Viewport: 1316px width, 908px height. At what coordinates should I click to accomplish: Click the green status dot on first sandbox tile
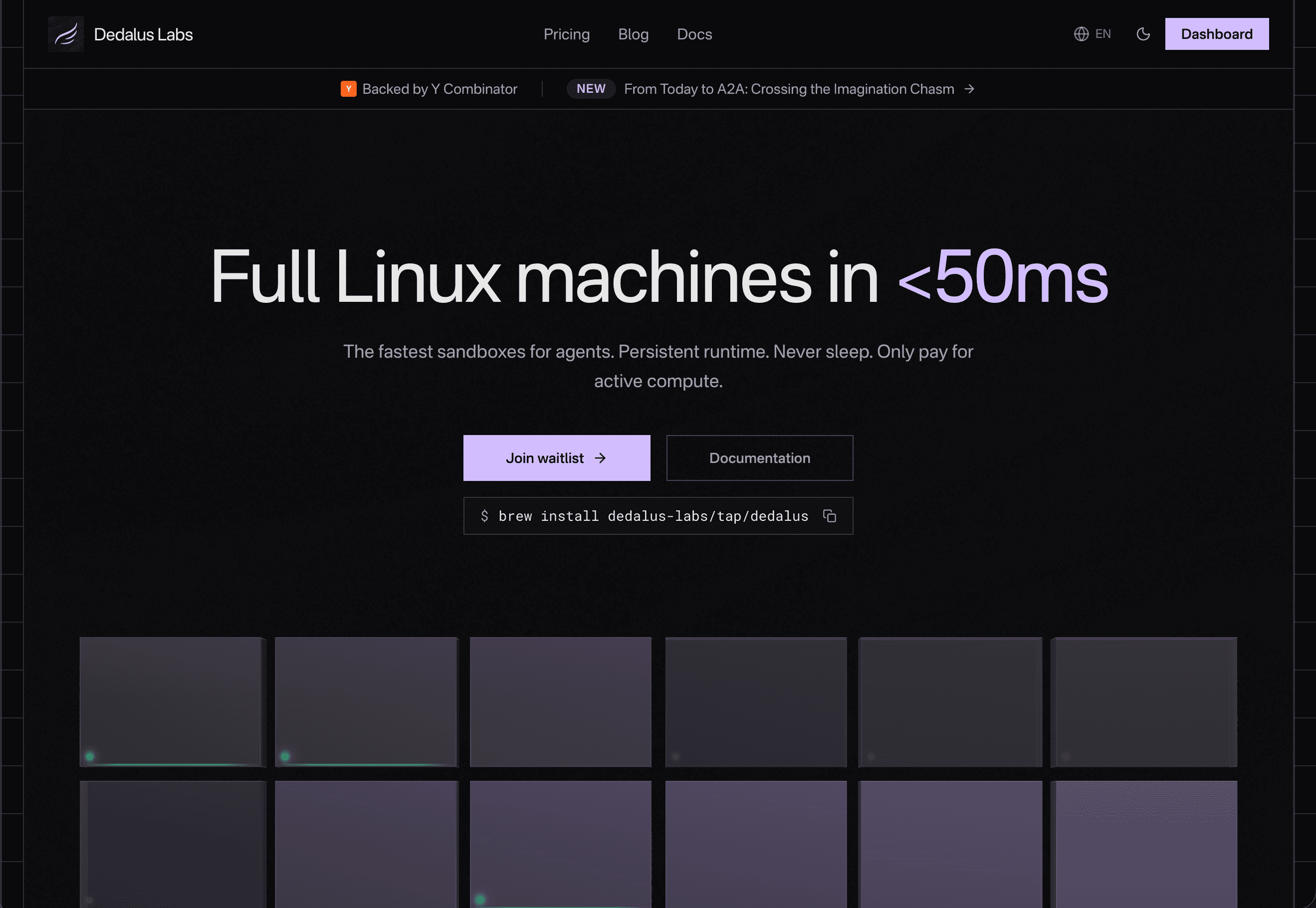pyautogui.click(x=89, y=756)
